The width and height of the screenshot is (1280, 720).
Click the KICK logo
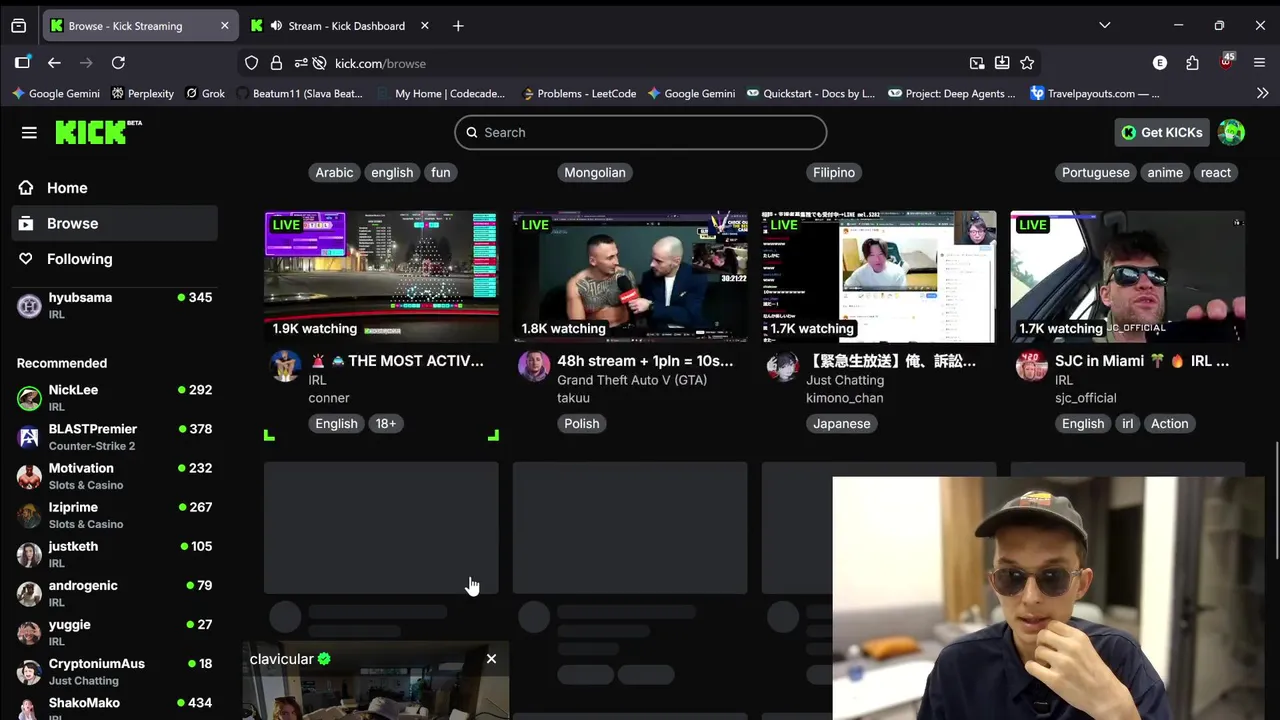coord(98,132)
